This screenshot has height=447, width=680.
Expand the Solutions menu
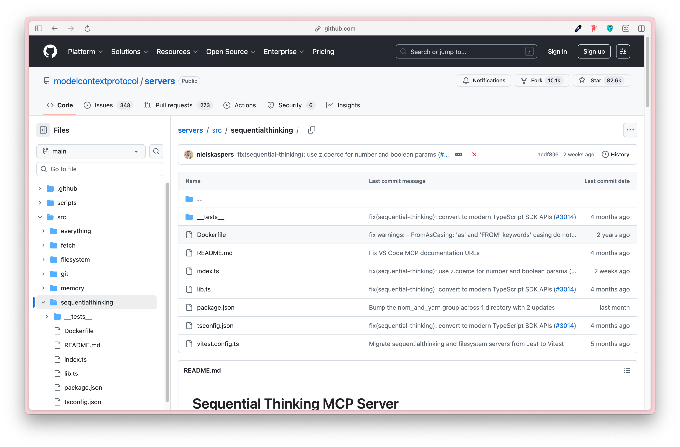click(130, 52)
